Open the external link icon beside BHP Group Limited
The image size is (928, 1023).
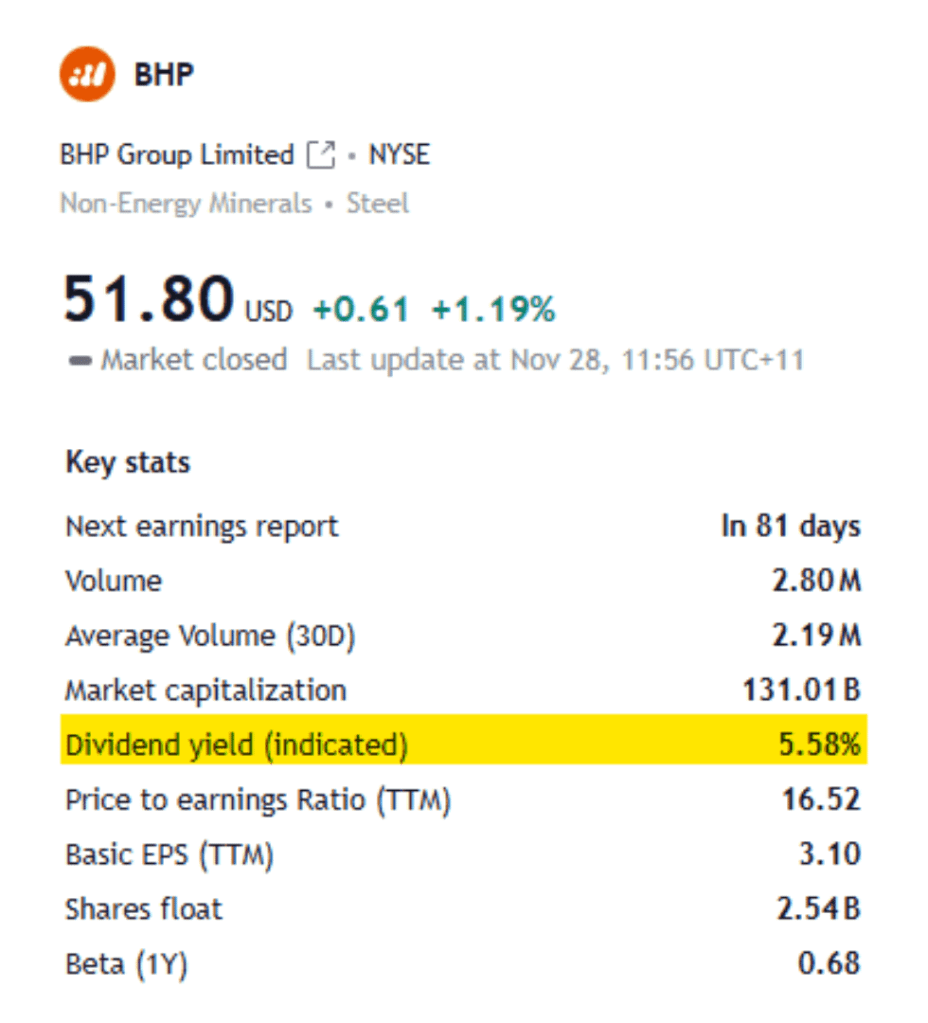coord(321,156)
